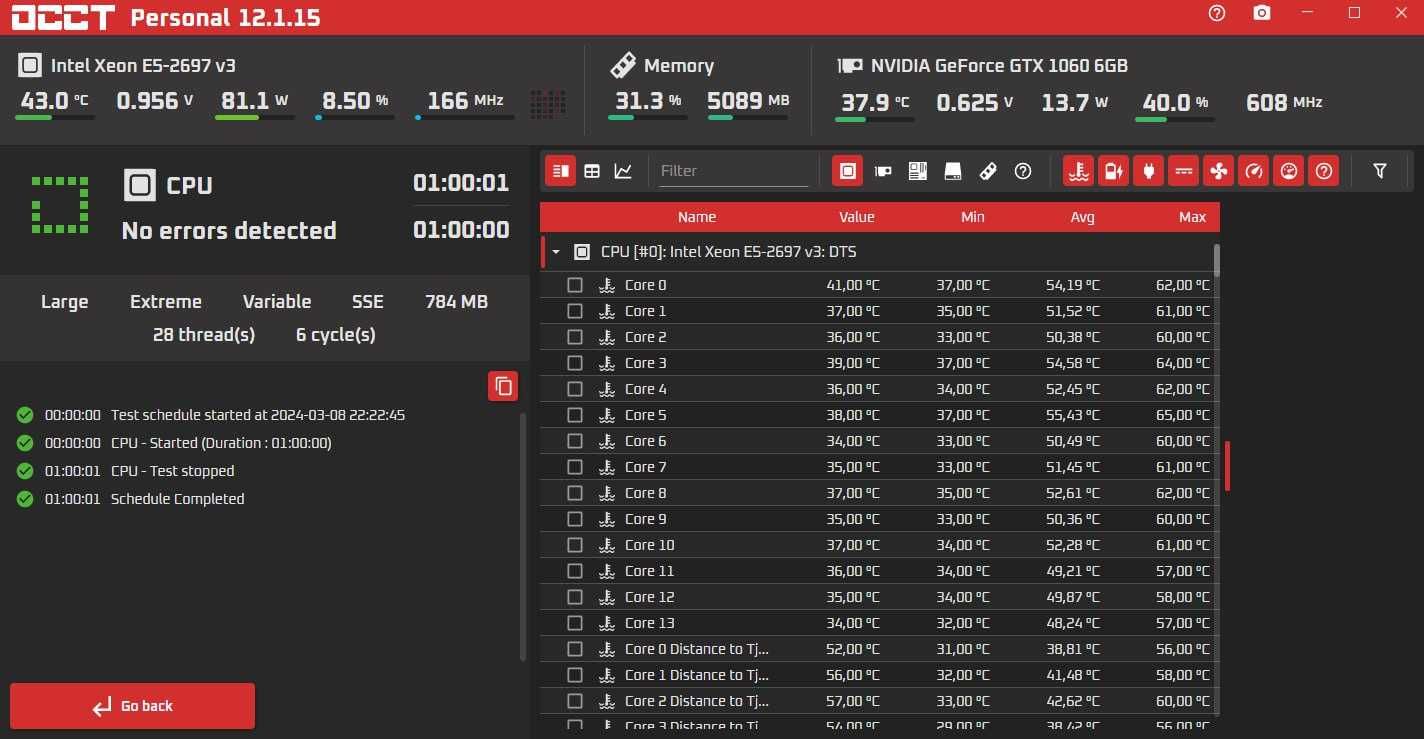1424x739 pixels.
Task: Switch to the table view icon
Action: (592, 171)
